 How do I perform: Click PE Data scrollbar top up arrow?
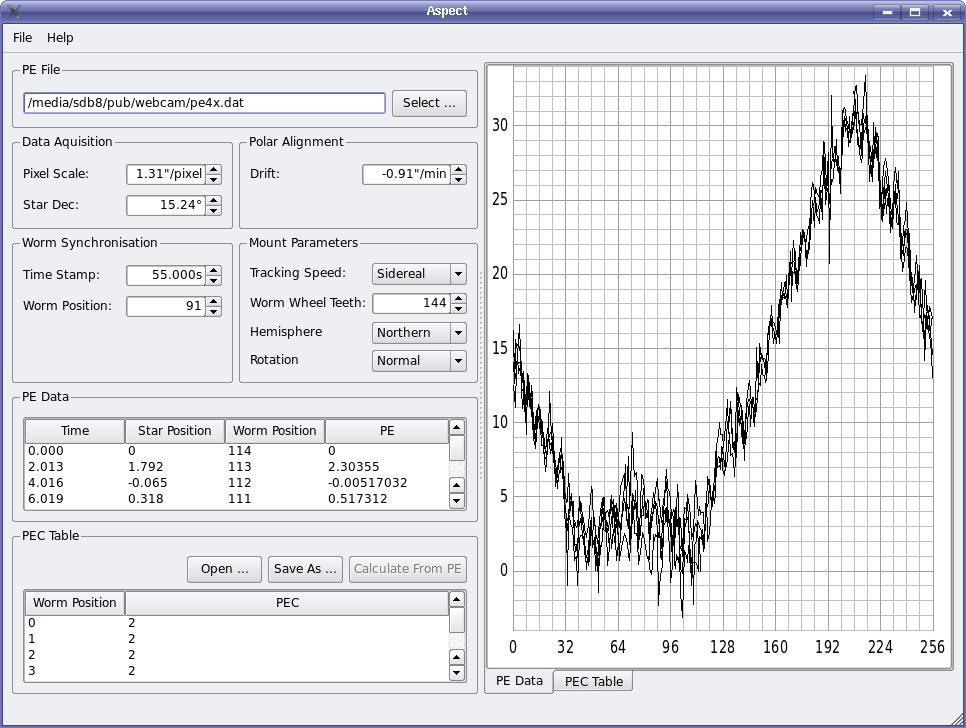pos(457,427)
